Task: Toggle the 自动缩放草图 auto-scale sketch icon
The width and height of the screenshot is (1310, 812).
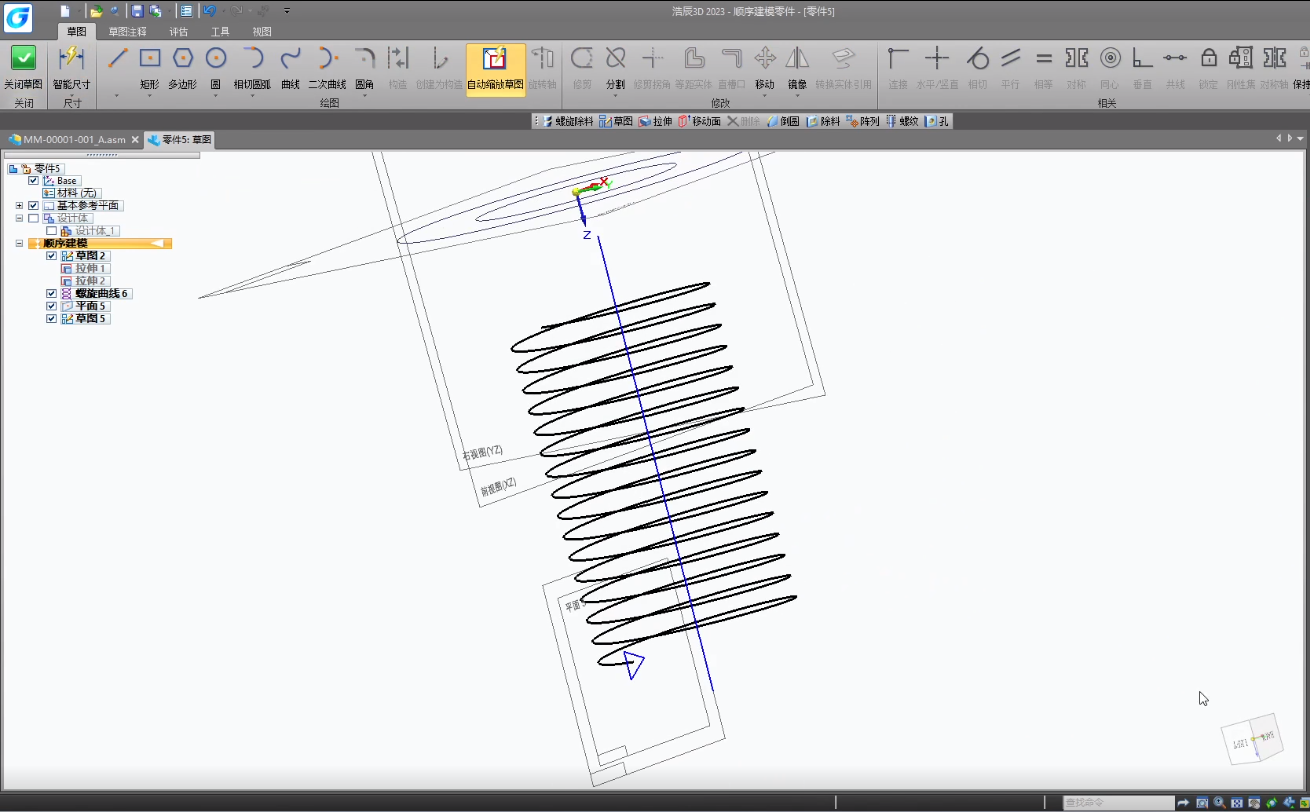Action: coord(495,58)
